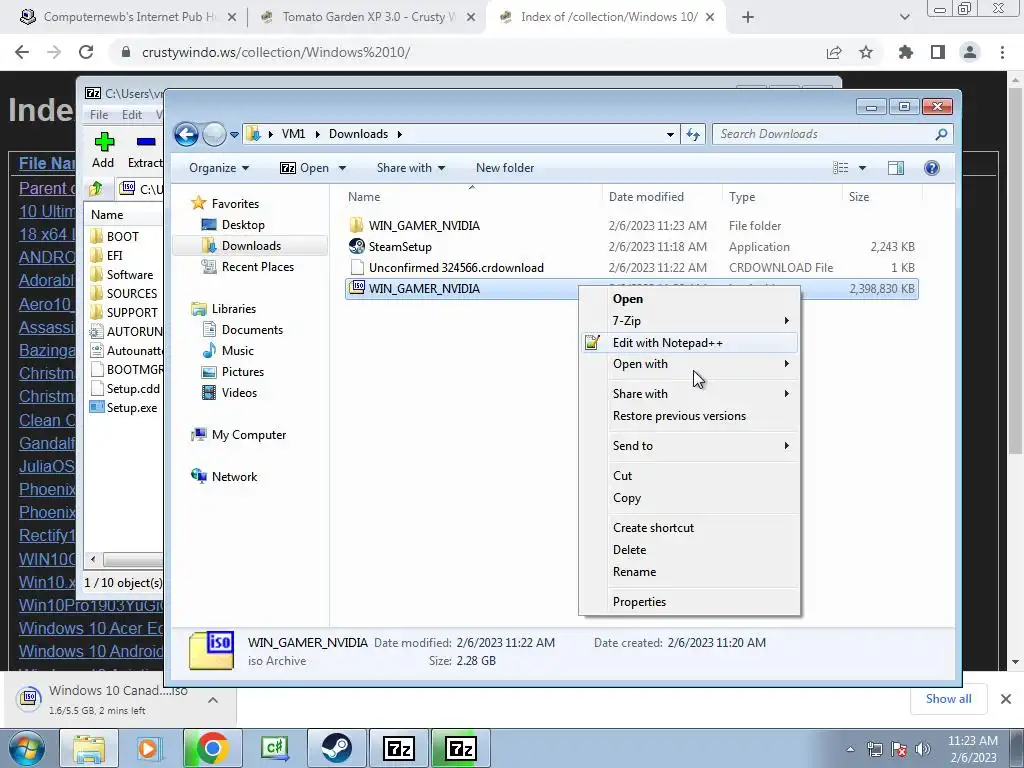Click the Chrome share page icon
Viewport: 1024px width, 768px height.
coord(834,52)
